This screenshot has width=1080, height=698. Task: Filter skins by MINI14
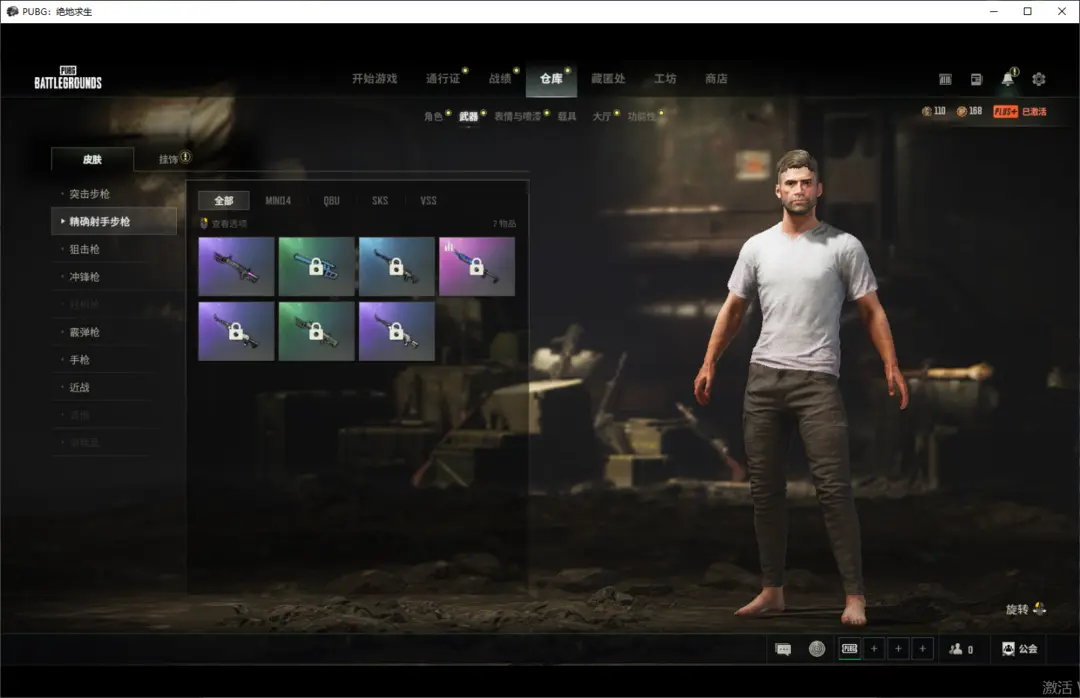[278, 201]
